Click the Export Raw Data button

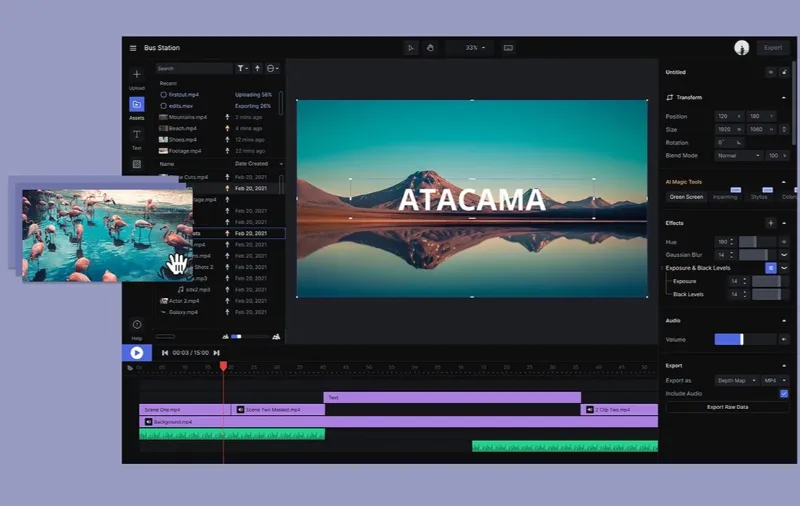pyautogui.click(x=727, y=408)
